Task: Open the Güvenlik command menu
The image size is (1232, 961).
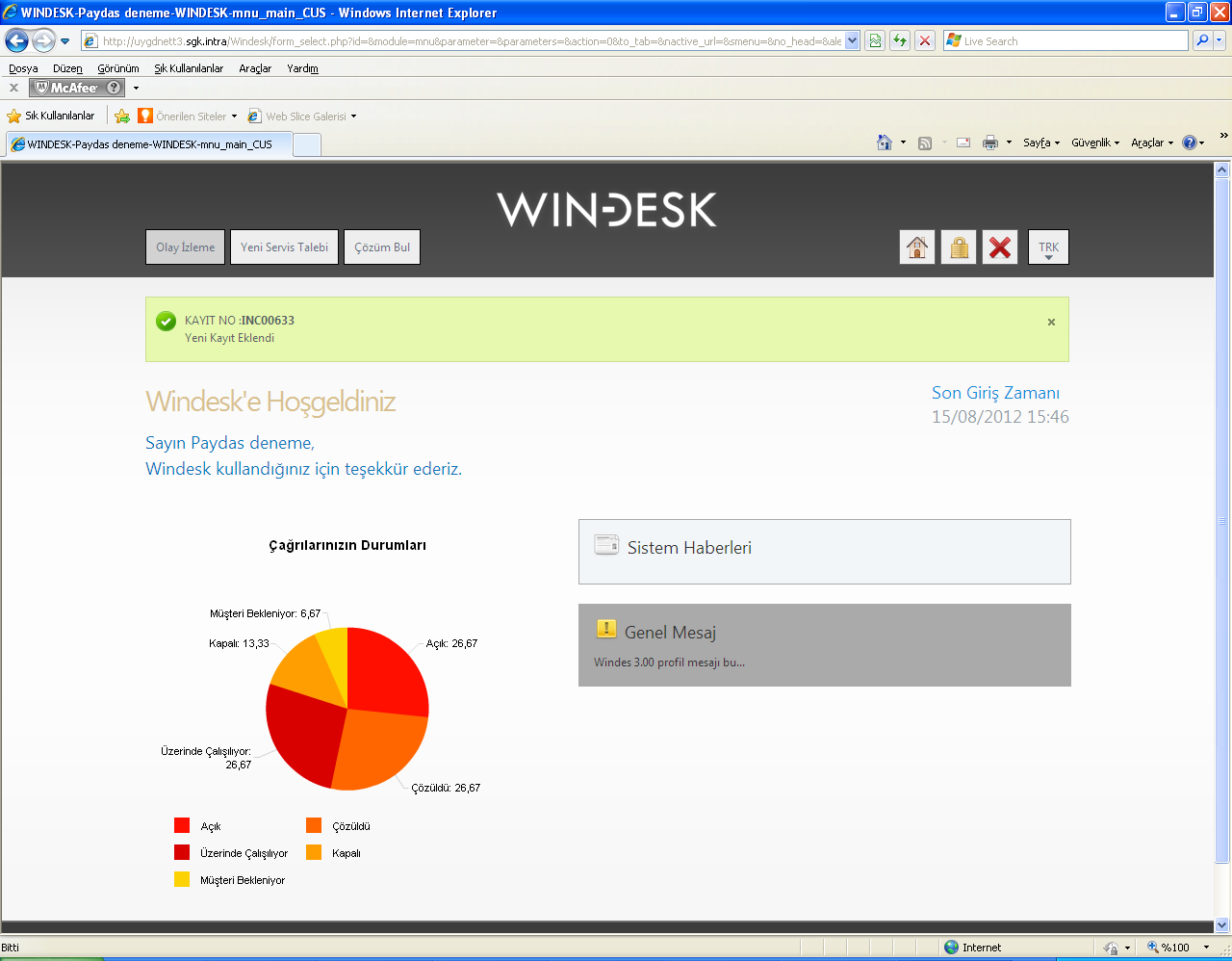Action: 1095,143
